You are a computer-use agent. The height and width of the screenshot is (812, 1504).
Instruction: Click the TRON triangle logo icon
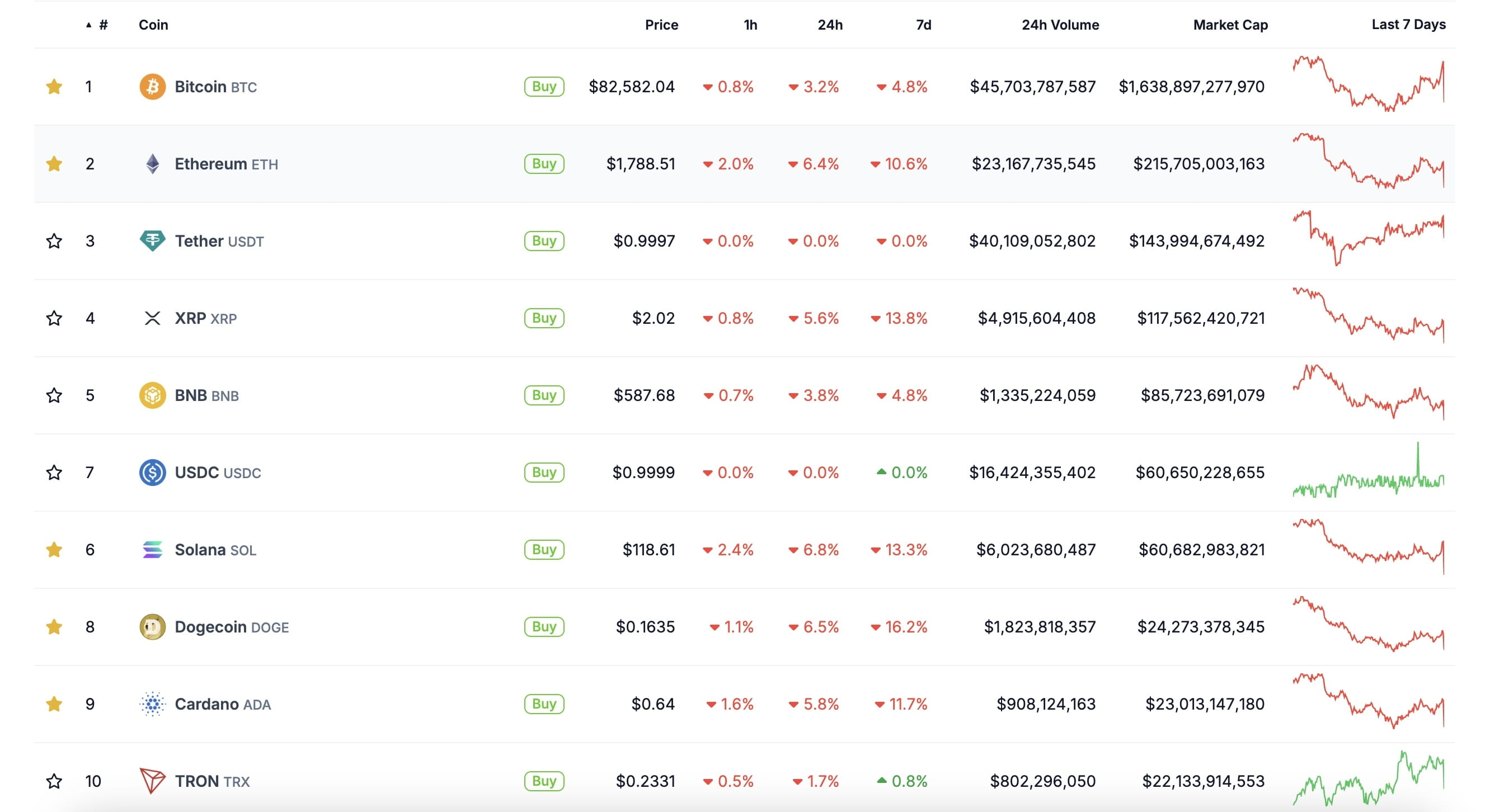pos(152,781)
